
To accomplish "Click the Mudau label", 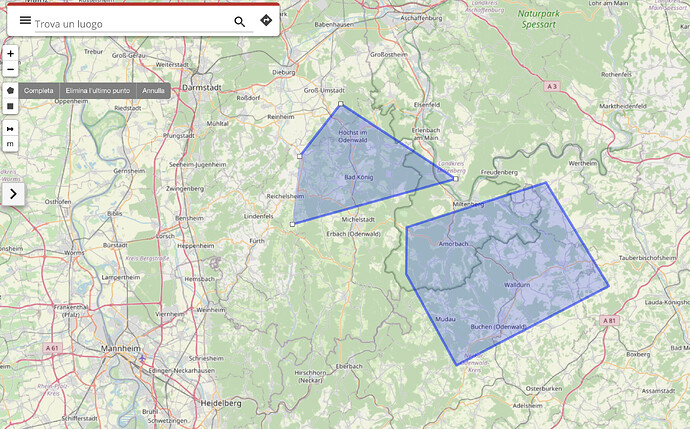I will [x=445, y=319].
